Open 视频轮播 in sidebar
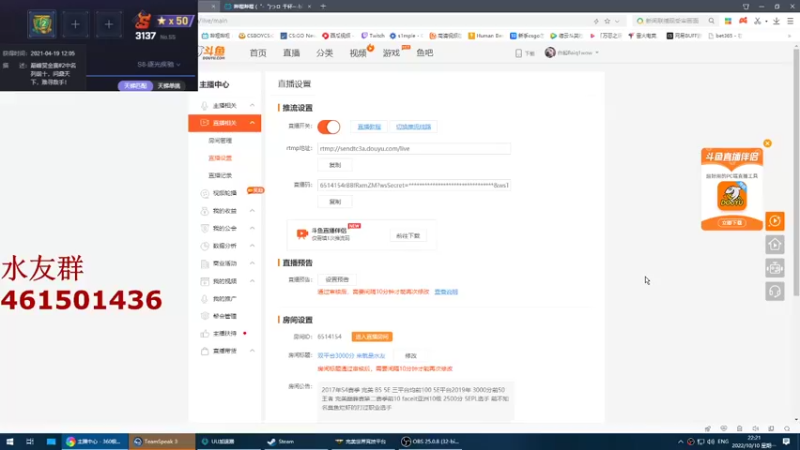 pos(224,193)
